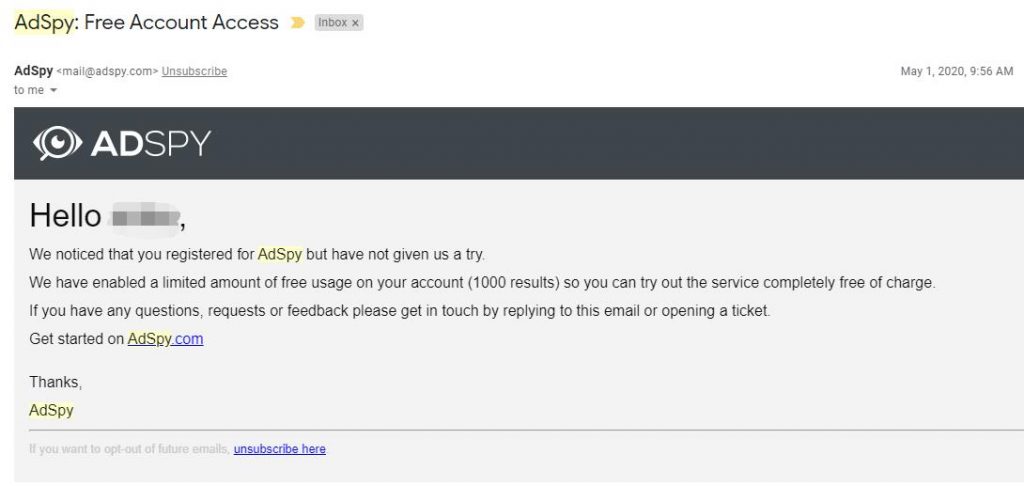Image resolution: width=1024 pixels, height=486 pixels.
Task: Remove the Inbox label with x
Action: (355, 23)
